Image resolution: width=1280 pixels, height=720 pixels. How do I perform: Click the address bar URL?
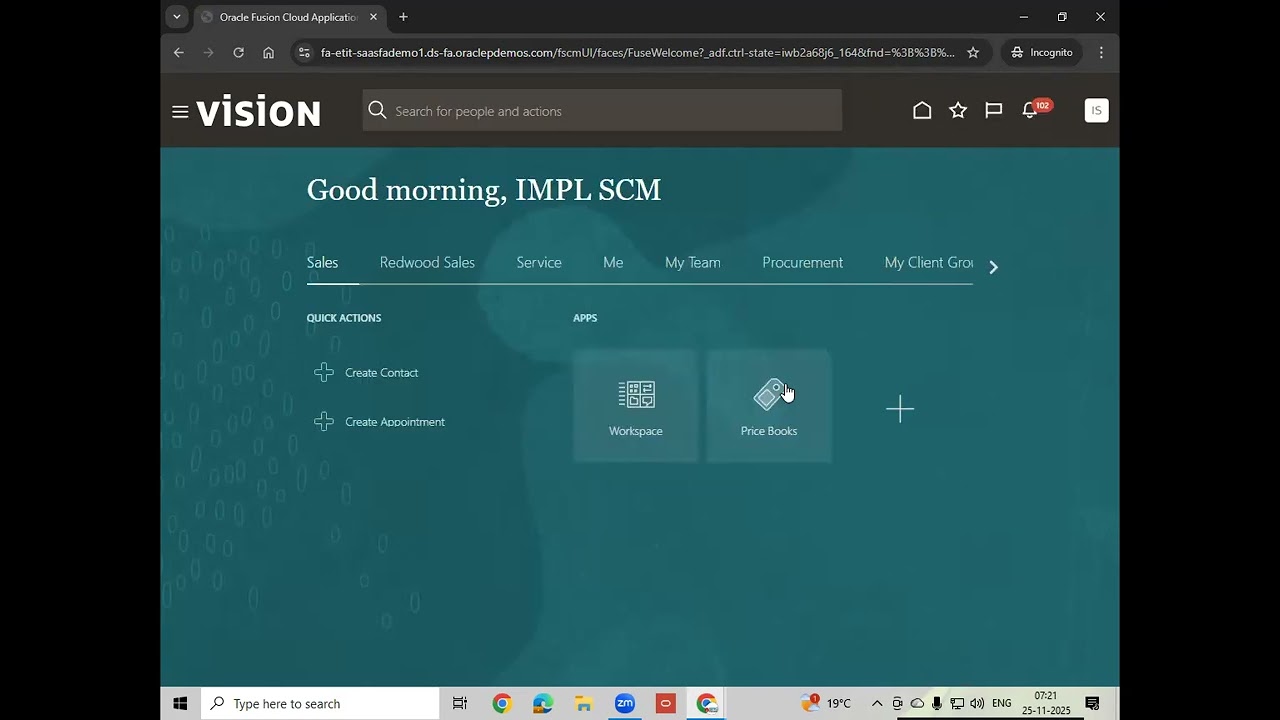coord(637,53)
